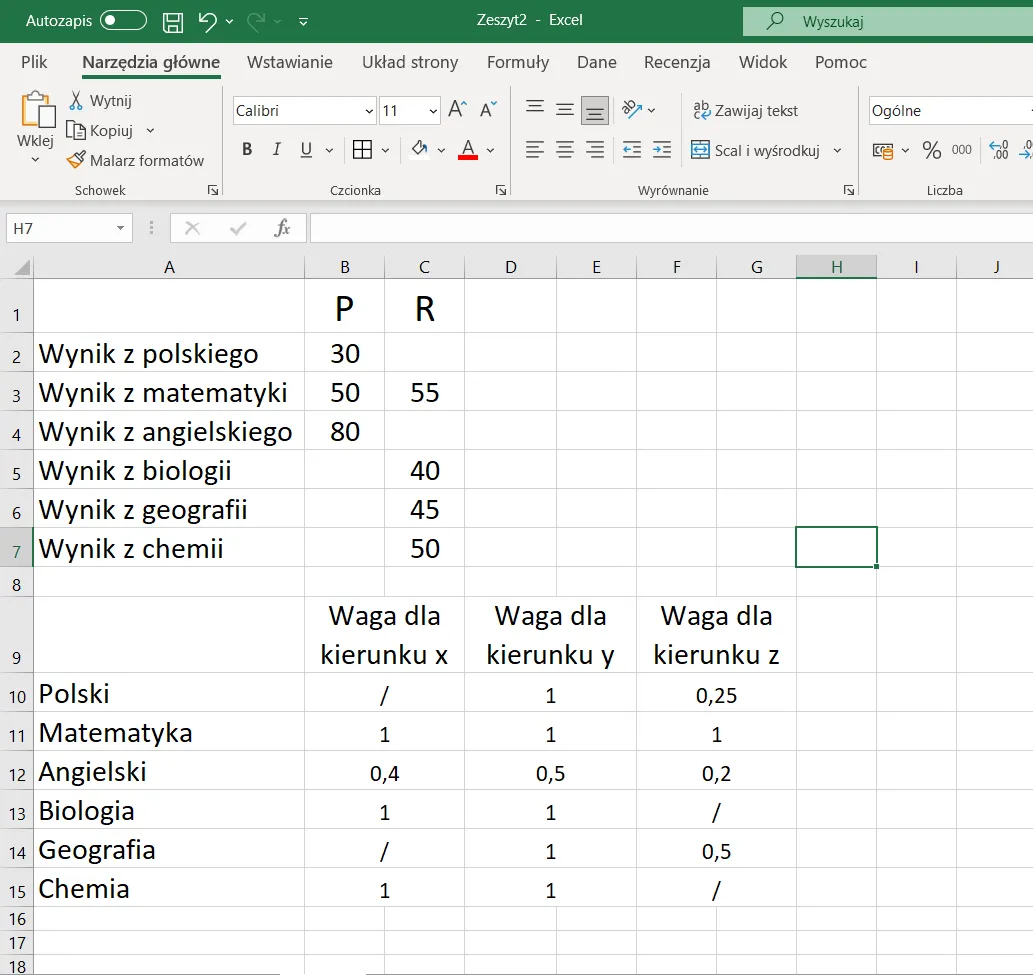Click the Increase font size icon
The width and height of the screenshot is (1033, 975).
click(x=457, y=110)
